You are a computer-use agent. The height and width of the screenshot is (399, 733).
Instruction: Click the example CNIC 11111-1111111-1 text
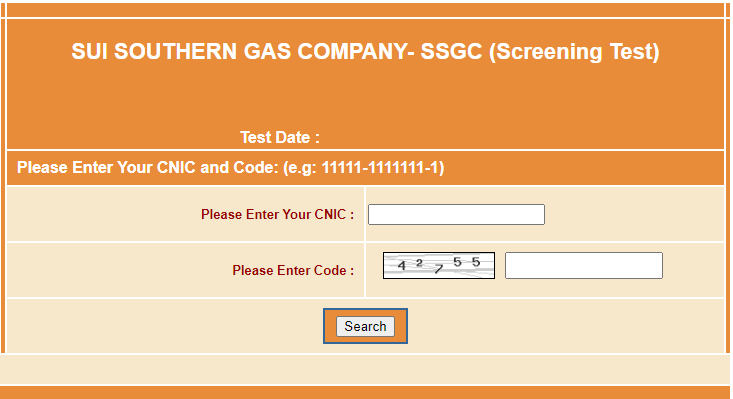(381, 167)
